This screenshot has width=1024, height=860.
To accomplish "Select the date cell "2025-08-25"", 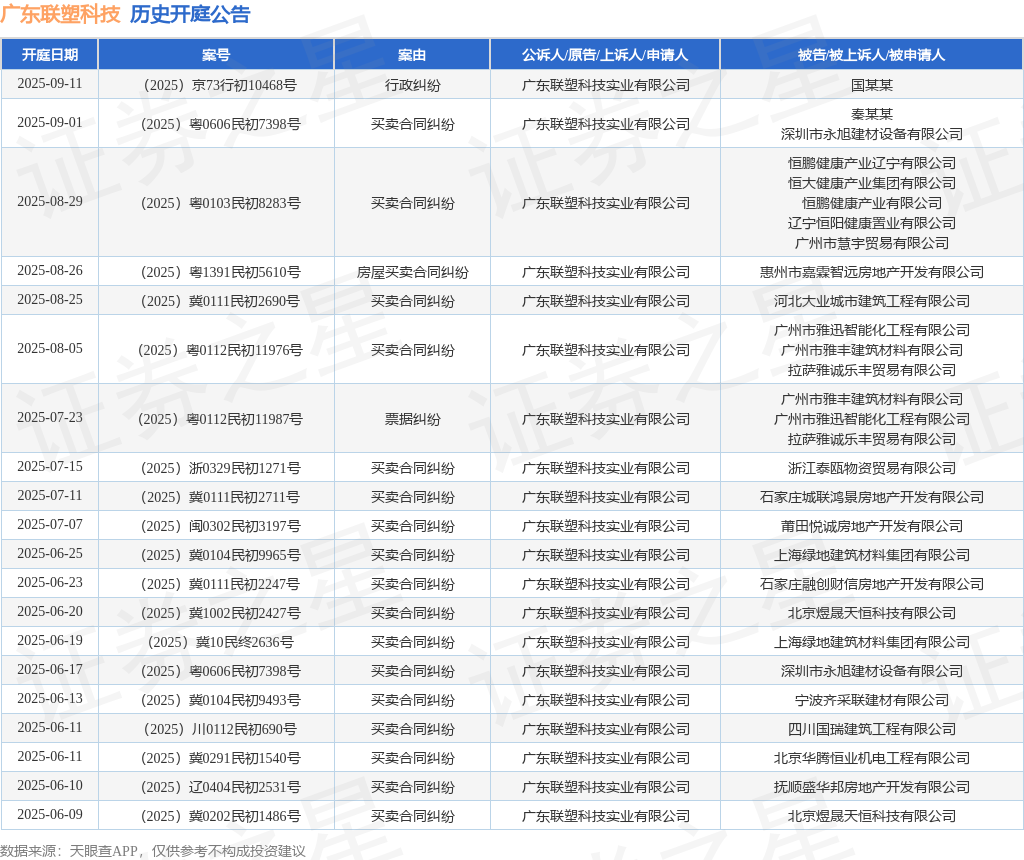I will coord(50,300).
